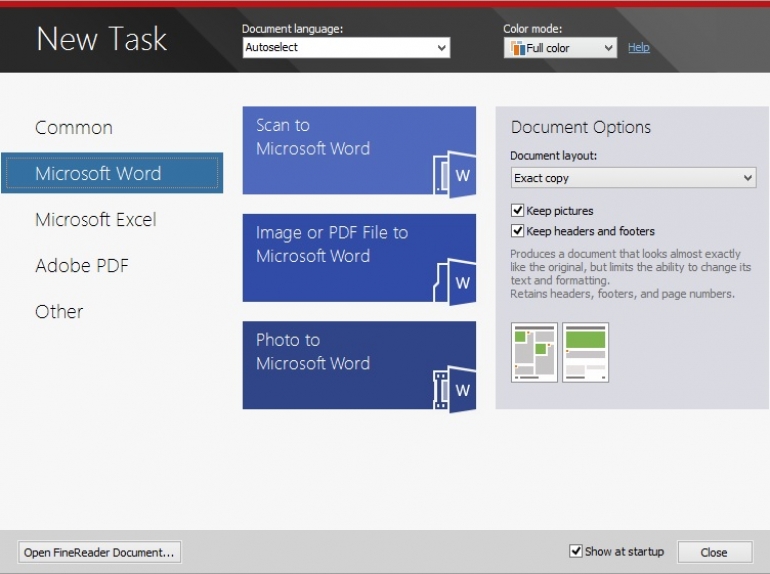Start Photo to Microsoft Word task

coord(359,365)
